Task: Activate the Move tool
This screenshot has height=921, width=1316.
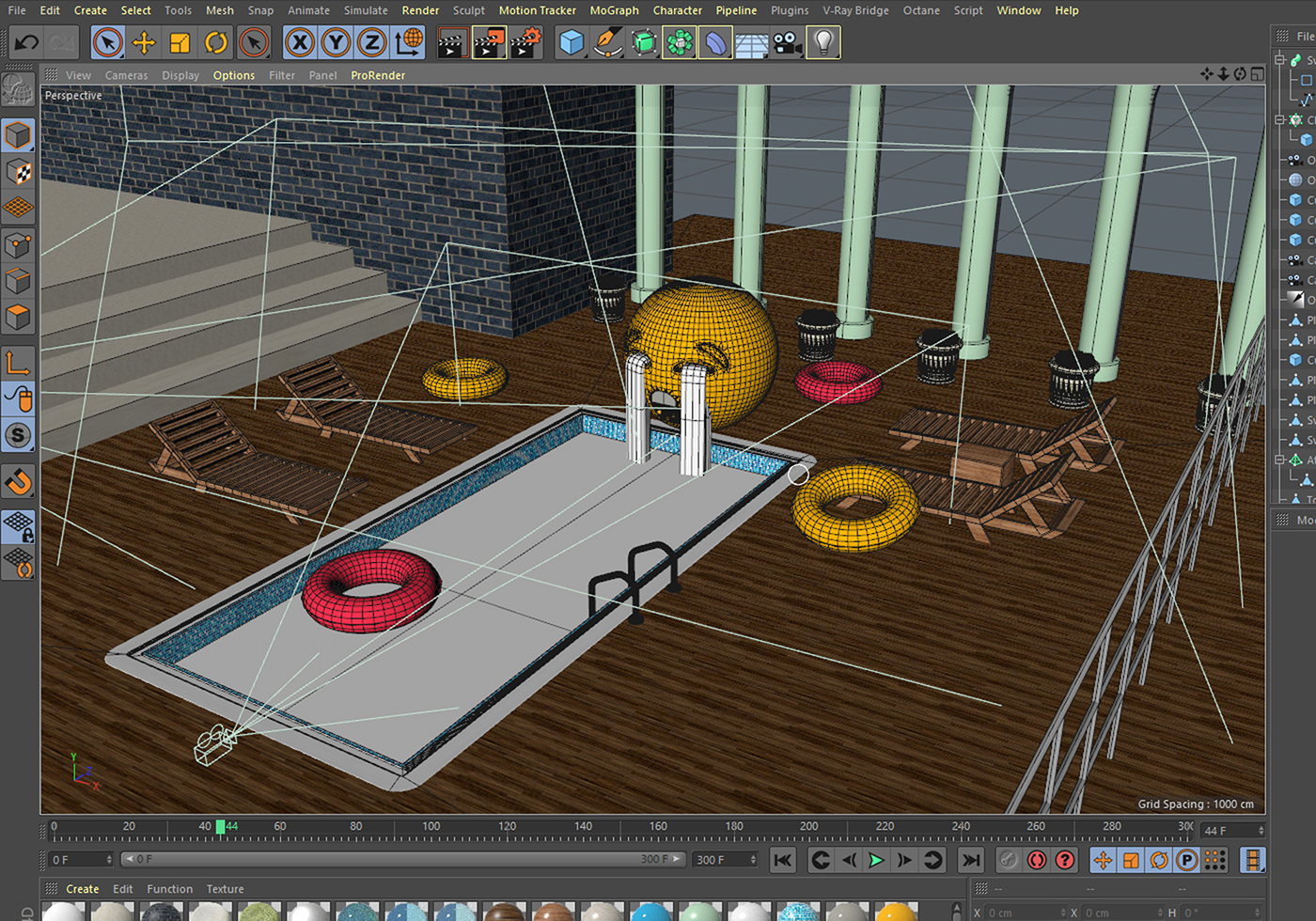Action: tap(145, 42)
